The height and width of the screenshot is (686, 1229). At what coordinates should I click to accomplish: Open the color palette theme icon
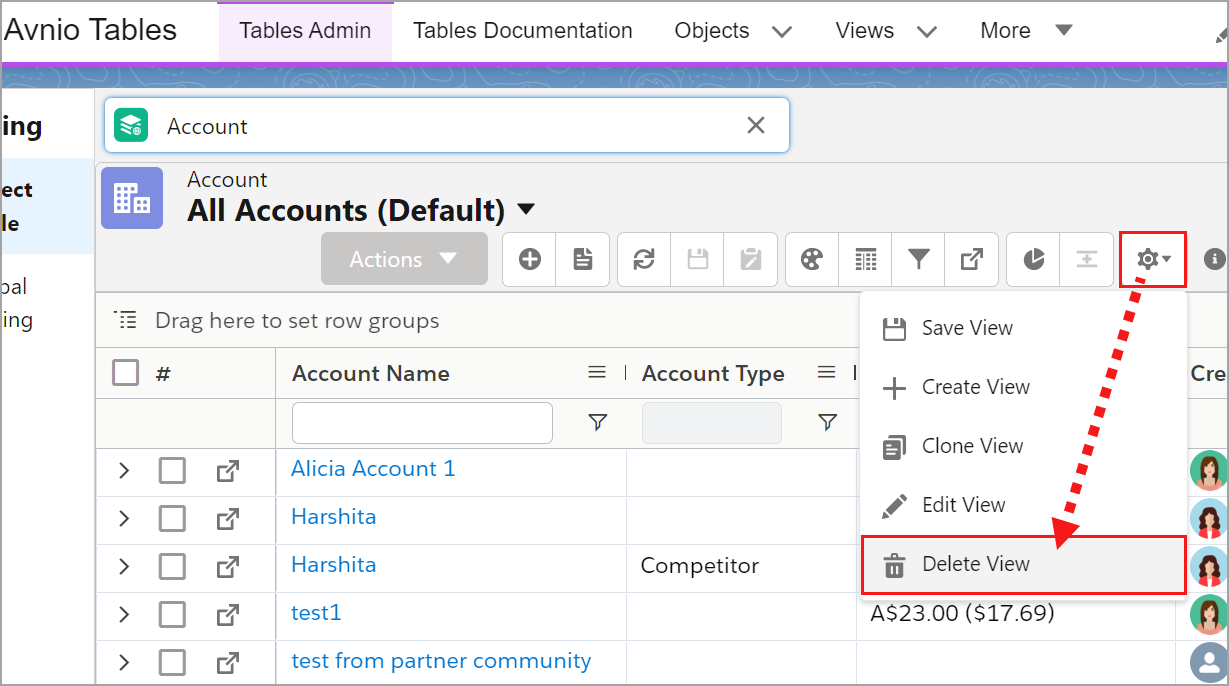coord(812,259)
